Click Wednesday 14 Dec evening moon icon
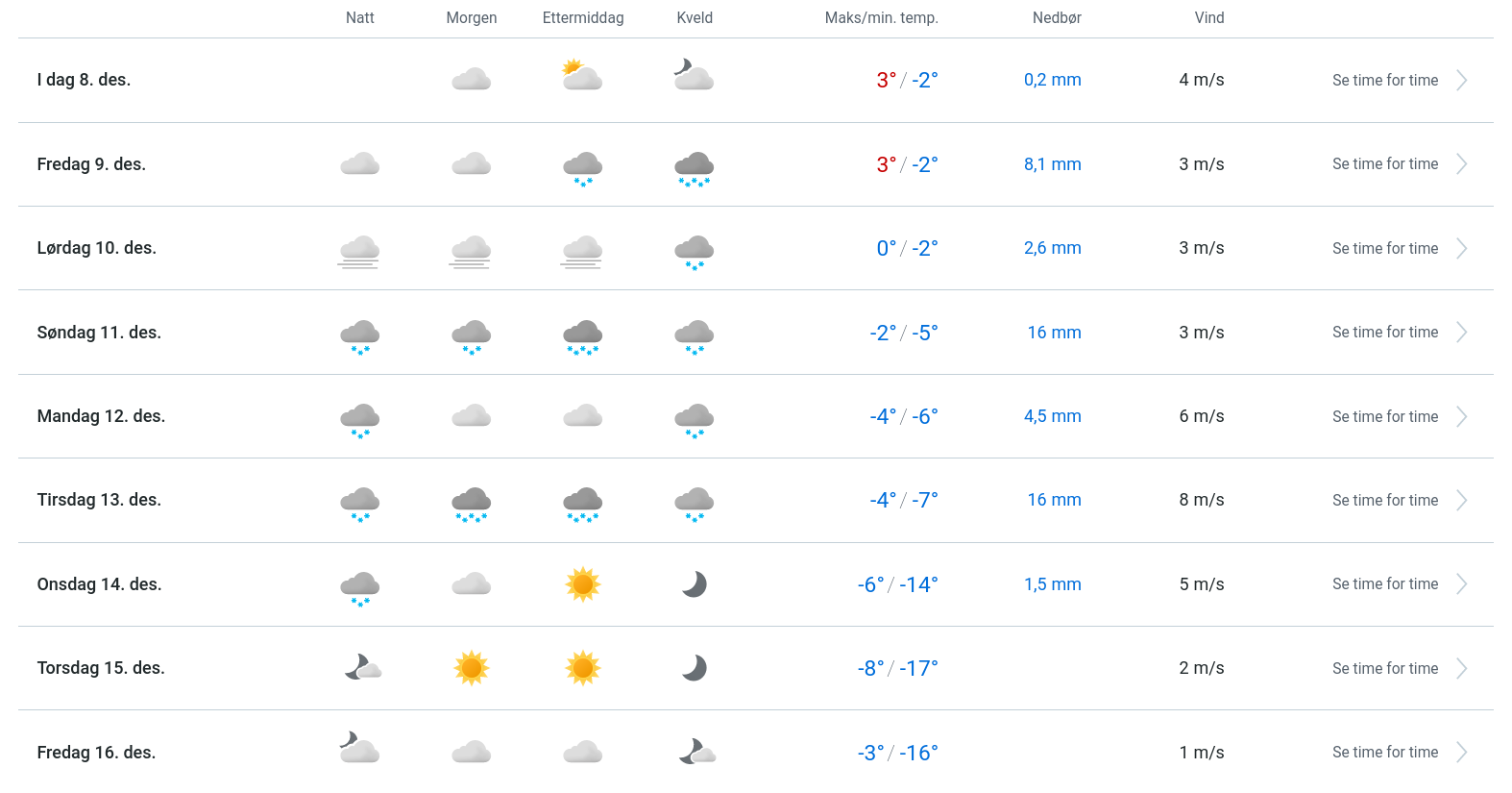The height and width of the screenshot is (793, 1512). (x=694, y=584)
